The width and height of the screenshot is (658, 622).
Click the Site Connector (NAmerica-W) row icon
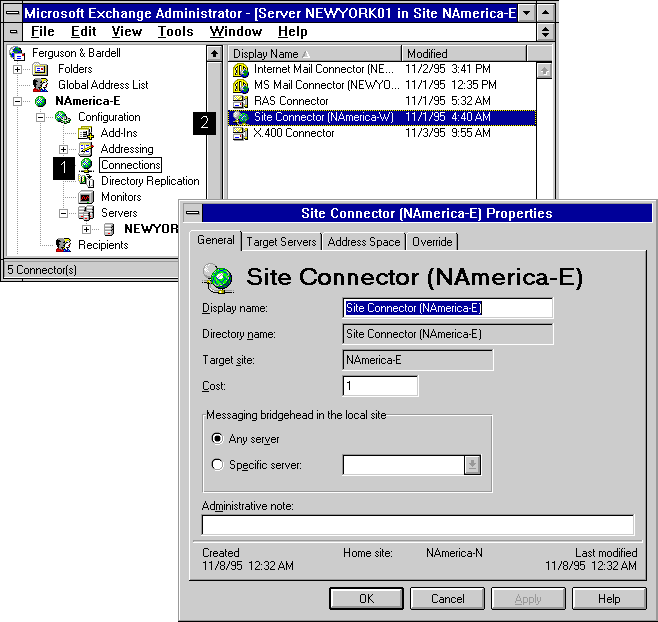[240, 118]
